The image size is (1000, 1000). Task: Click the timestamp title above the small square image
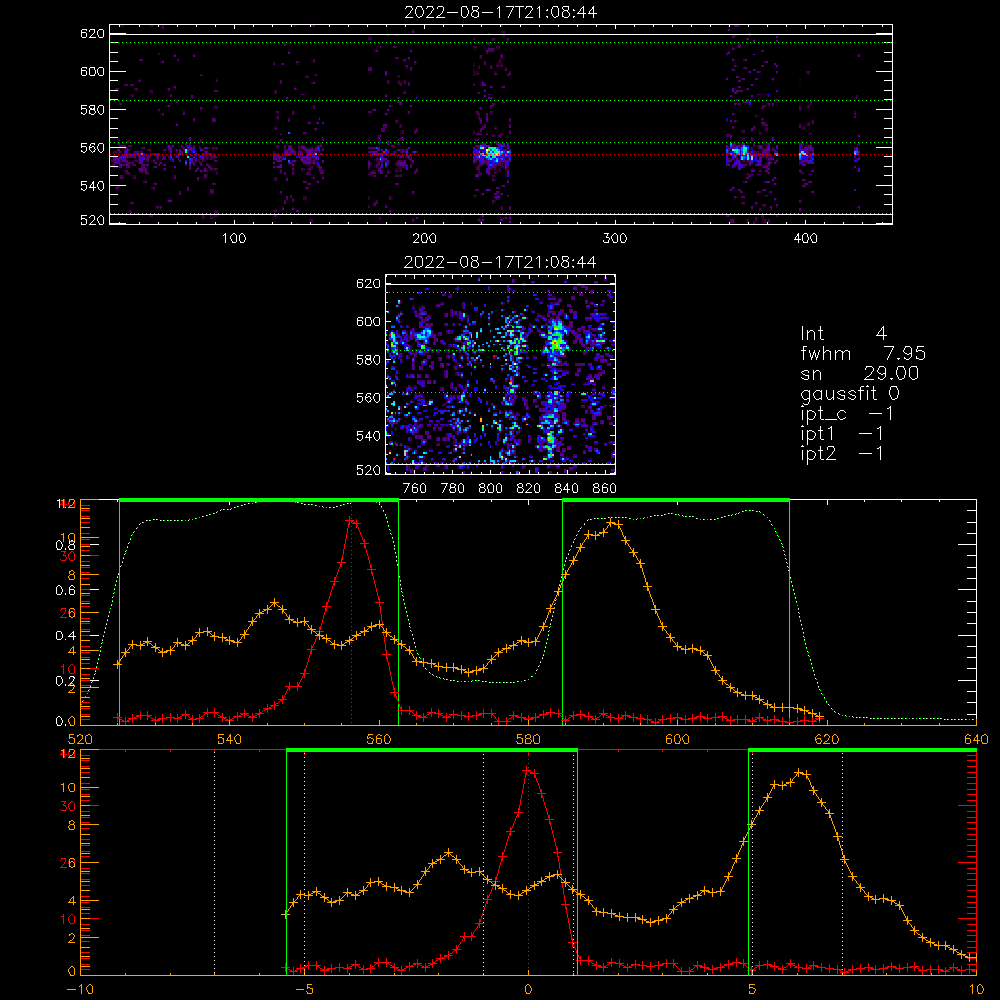(500, 262)
